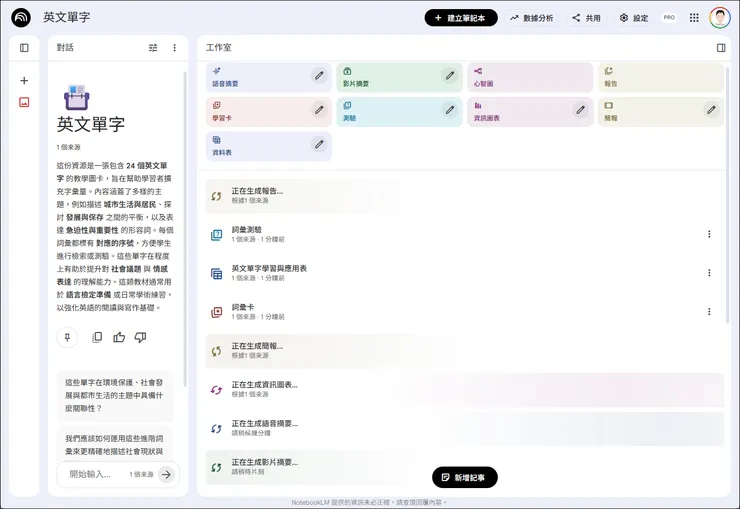Screen dimensions: 740x509
Task: Customize 資料表 with pencil icon
Action: 320,144
